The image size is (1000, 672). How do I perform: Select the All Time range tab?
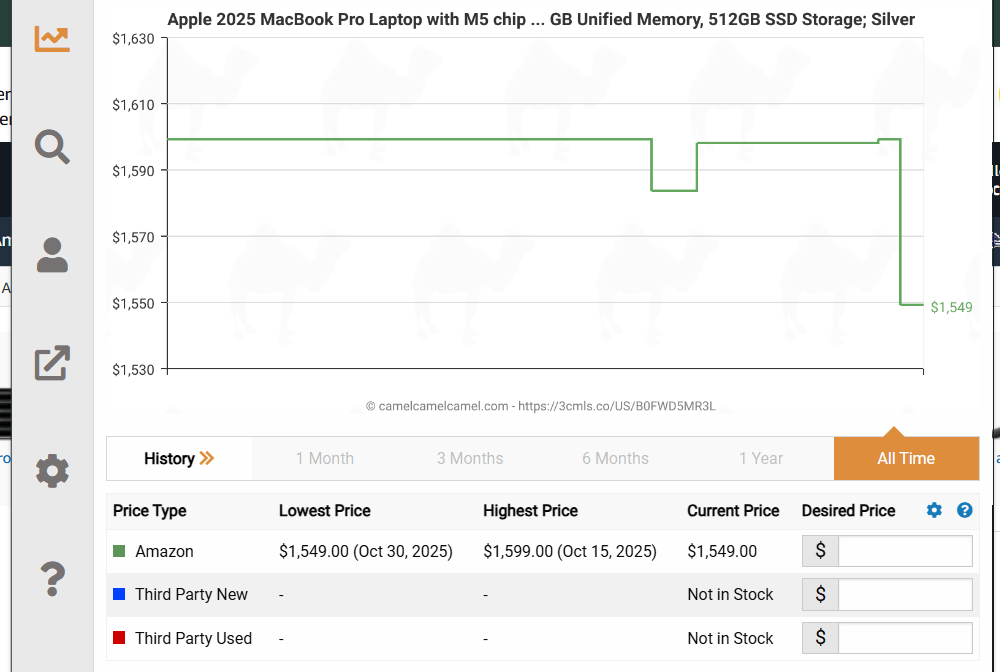[x=906, y=459]
